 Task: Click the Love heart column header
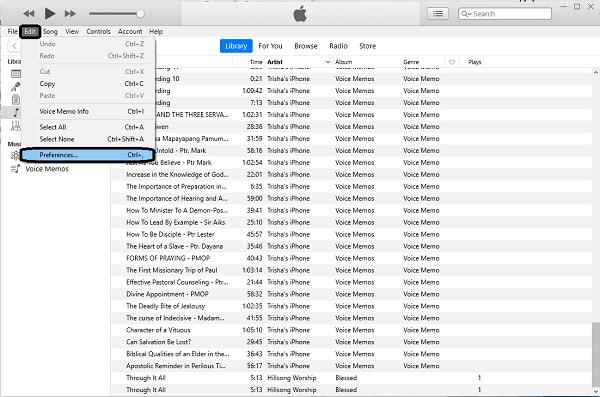(452, 62)
